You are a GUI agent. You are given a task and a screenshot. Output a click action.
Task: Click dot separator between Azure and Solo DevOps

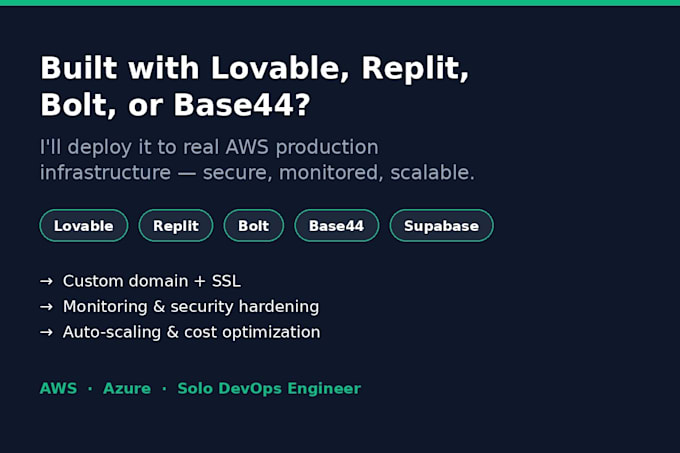click(164, 389)
